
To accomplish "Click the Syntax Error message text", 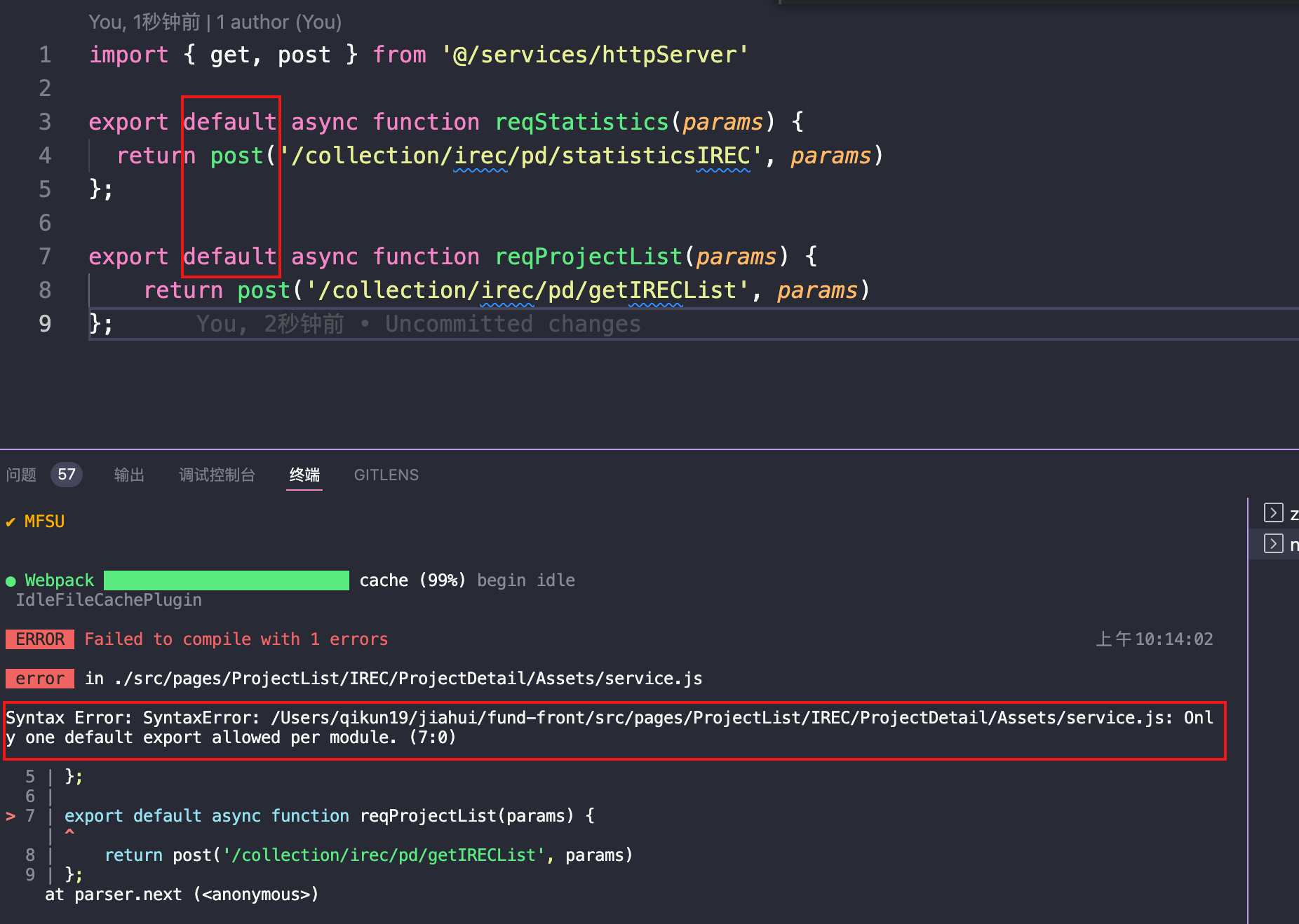I will [610, 728].
